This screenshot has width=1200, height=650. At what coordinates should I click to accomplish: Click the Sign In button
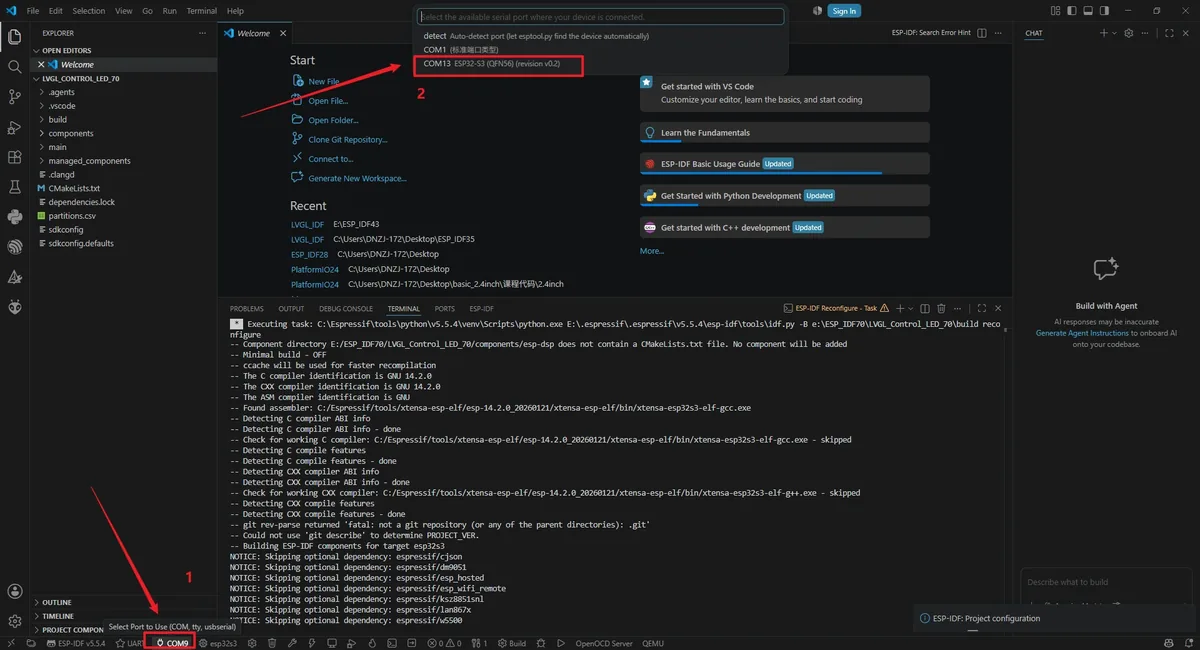click(844, 11)
